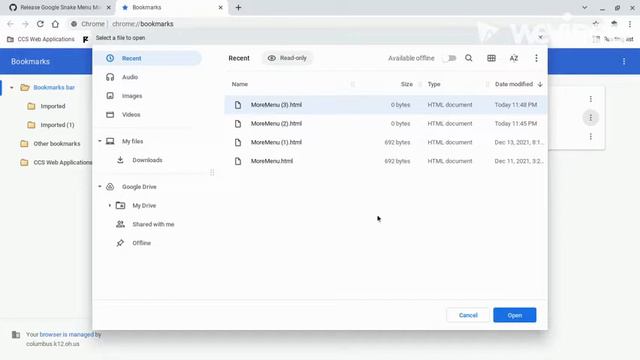Viewport: 640px width, 360px height.
Task: Close the Select a file dialog
Action: pos(540,38)
